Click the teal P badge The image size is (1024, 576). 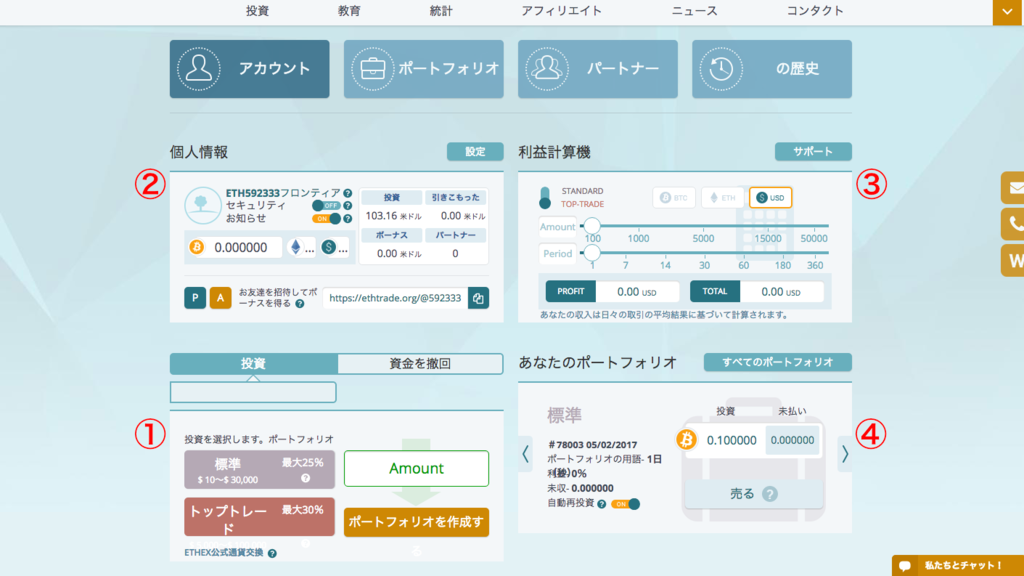tap(195, 298)
